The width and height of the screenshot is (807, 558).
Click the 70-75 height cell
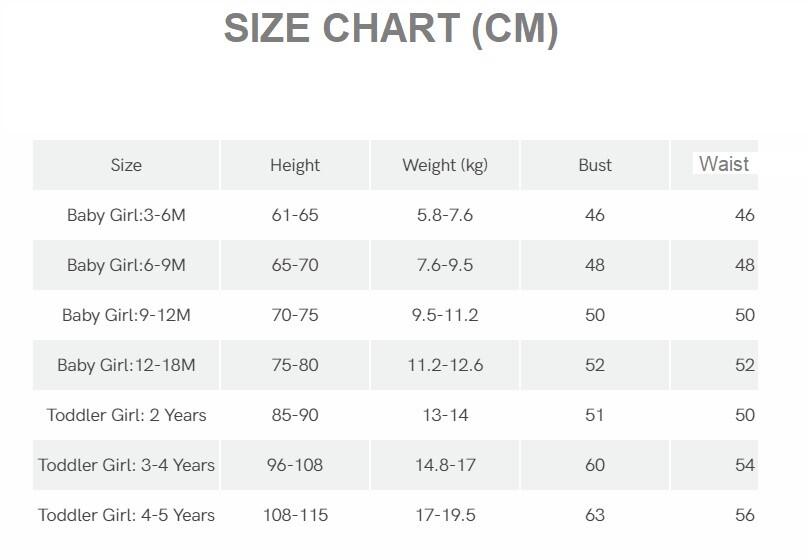[x=295, y=315]
